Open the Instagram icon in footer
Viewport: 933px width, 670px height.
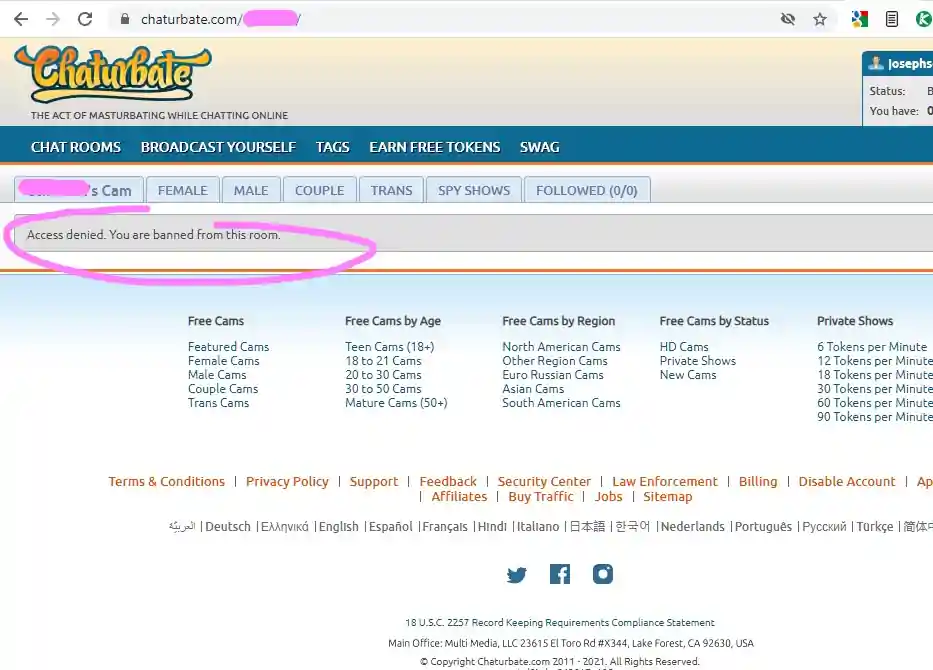point(603,574)
